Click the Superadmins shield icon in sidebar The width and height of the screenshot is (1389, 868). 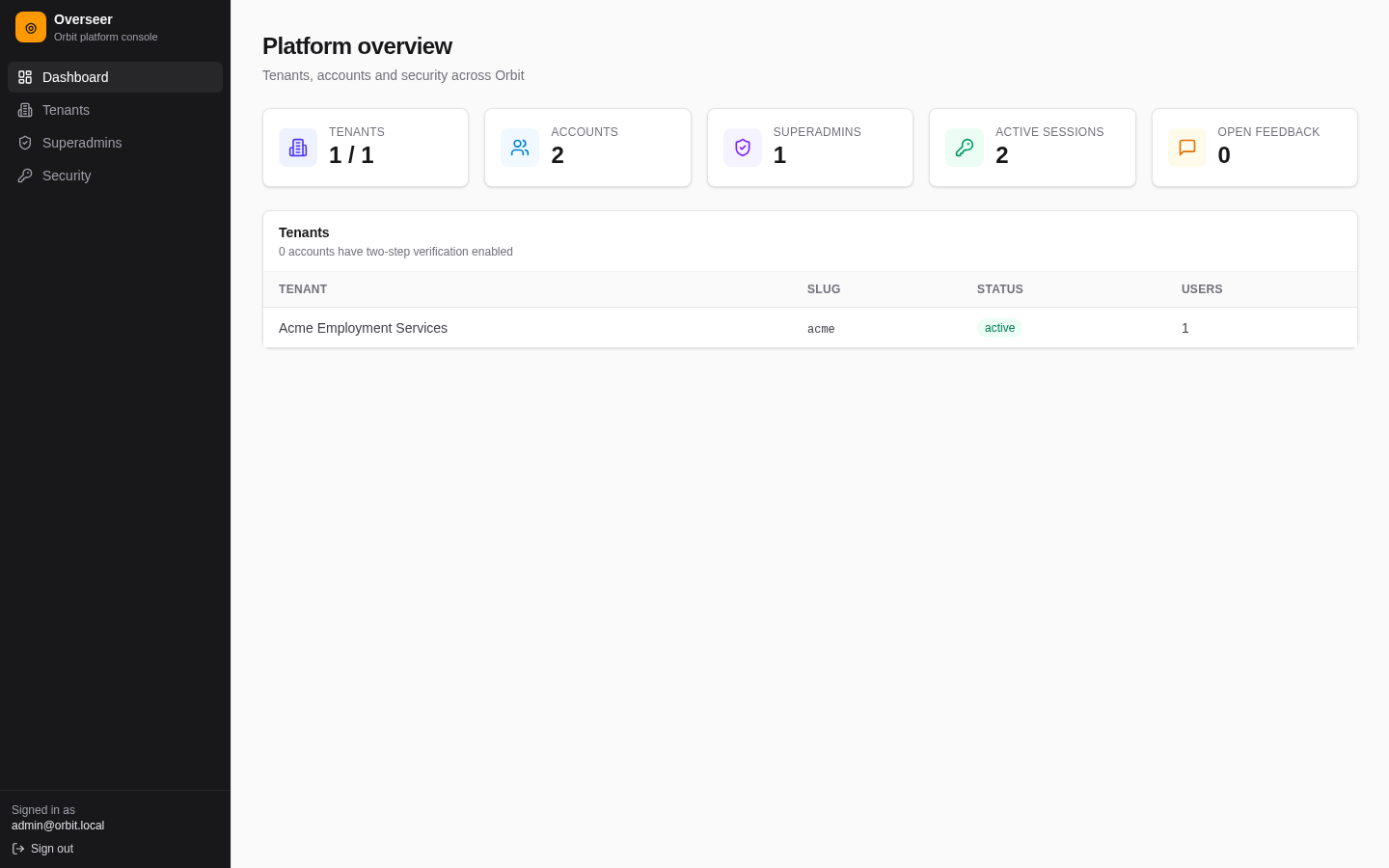point(25,143)
